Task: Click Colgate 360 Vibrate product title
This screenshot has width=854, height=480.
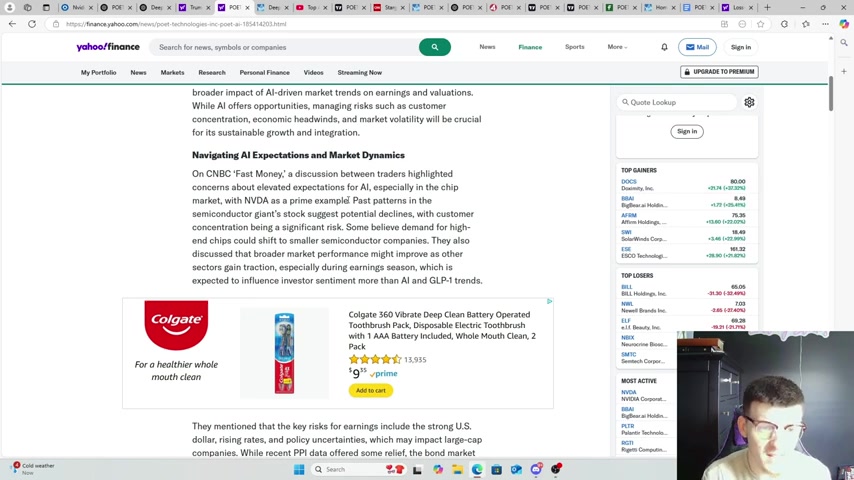Action: tap(442, 330)
